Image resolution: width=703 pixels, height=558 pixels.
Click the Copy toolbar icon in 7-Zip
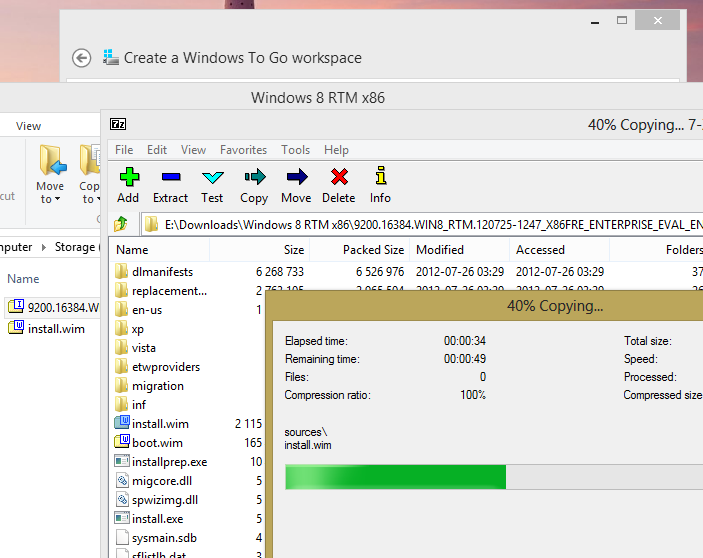click(255, 177)
